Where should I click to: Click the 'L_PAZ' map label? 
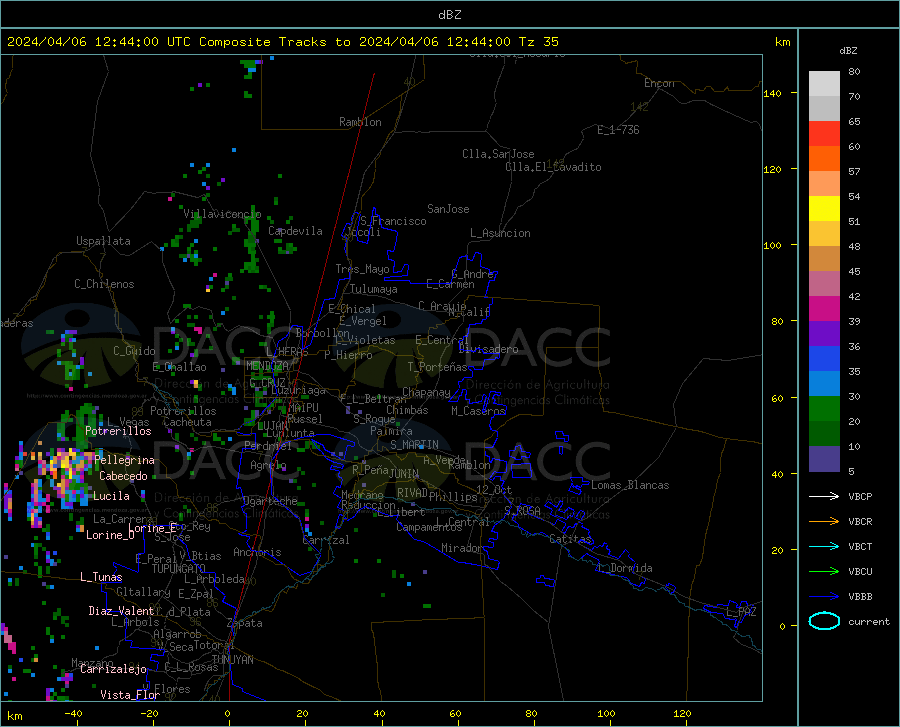coord(741,612)
